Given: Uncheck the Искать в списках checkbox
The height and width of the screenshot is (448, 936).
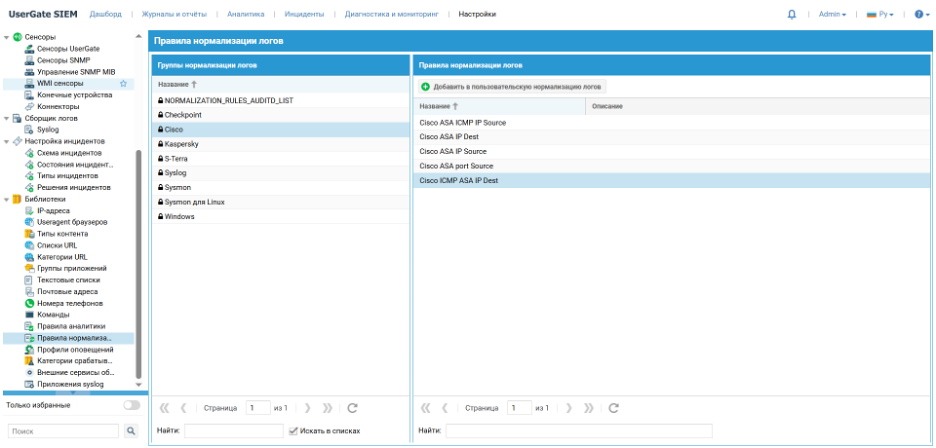Looking at the screenshot, I should [293, 431].
